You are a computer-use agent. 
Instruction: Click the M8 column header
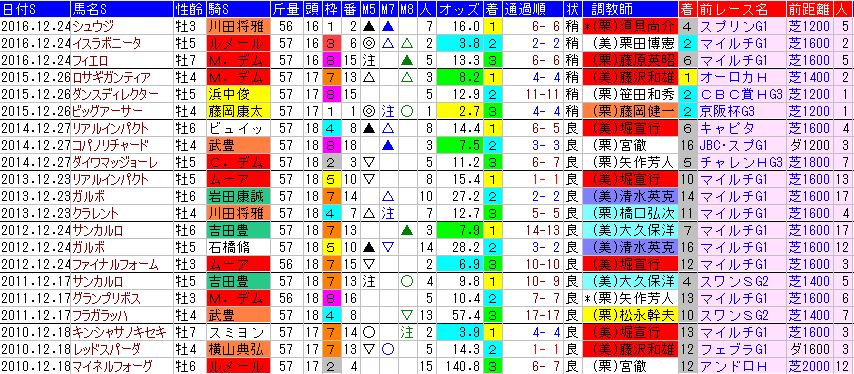coord(406,9)
